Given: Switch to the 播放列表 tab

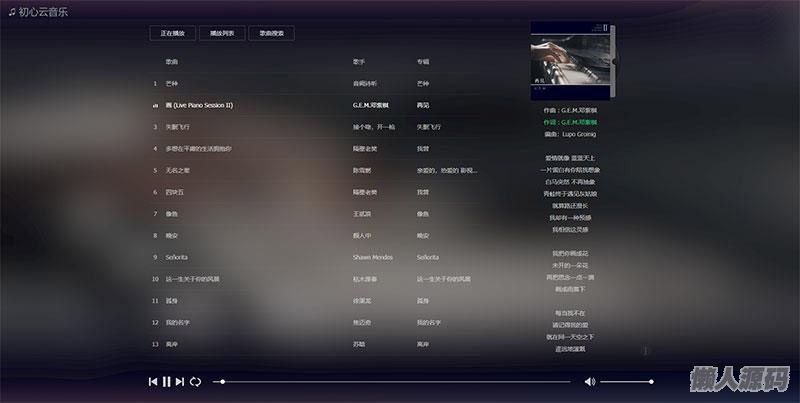Looking at the screenshot, I should (222, 33).
